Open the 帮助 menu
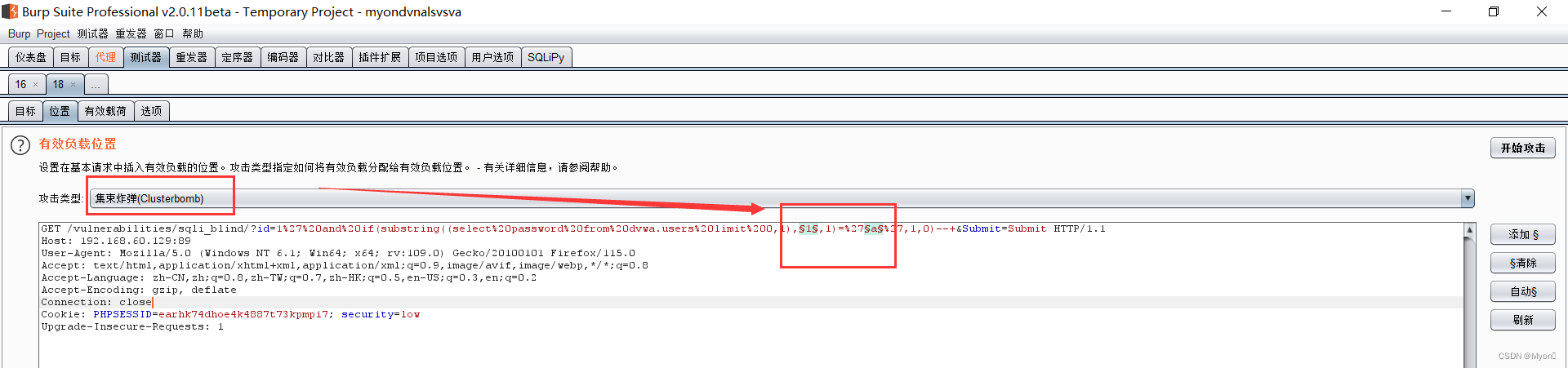 pyautogui.click(x=193, y=33)
